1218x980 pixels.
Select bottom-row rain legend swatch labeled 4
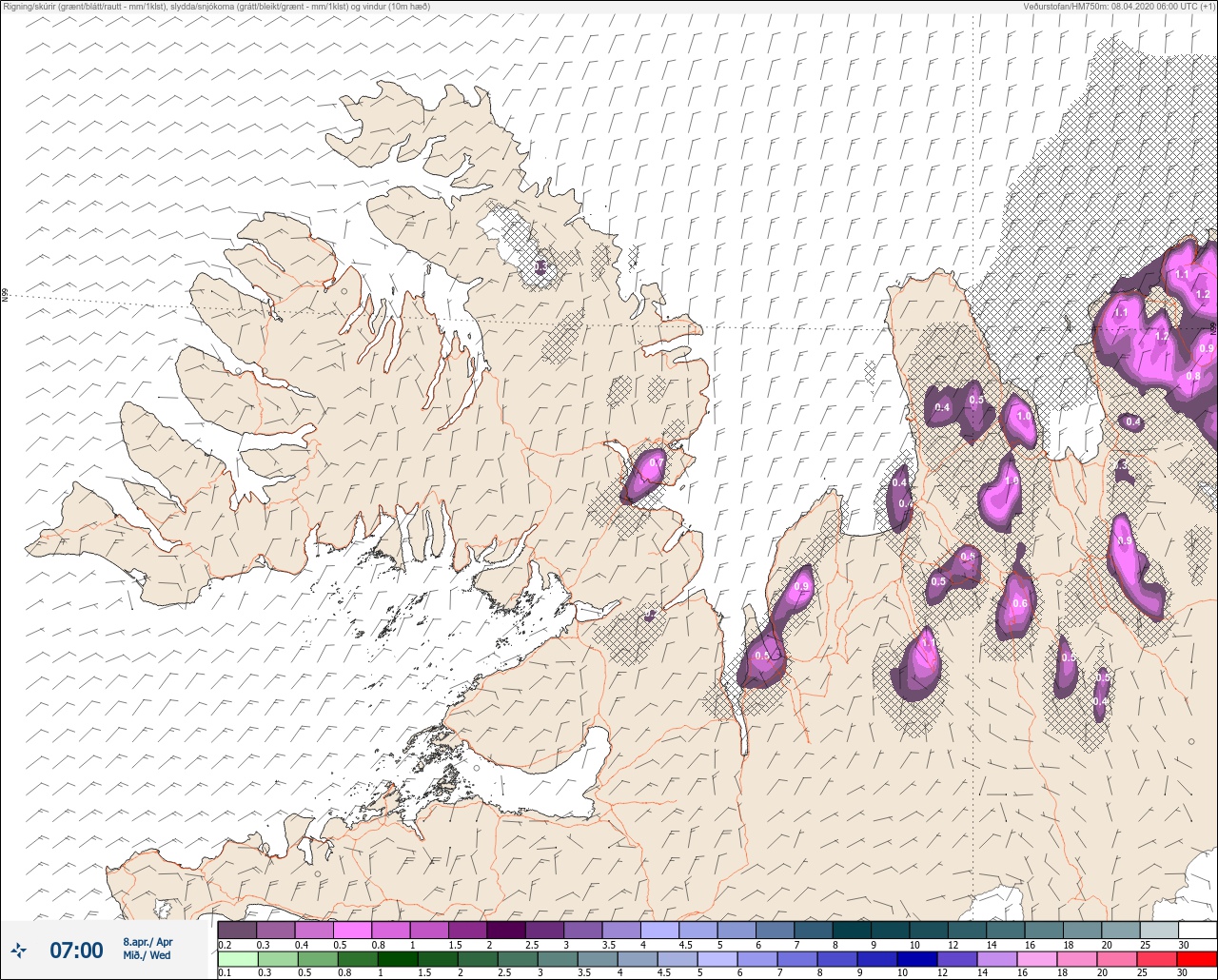click(x=638, y=958)
